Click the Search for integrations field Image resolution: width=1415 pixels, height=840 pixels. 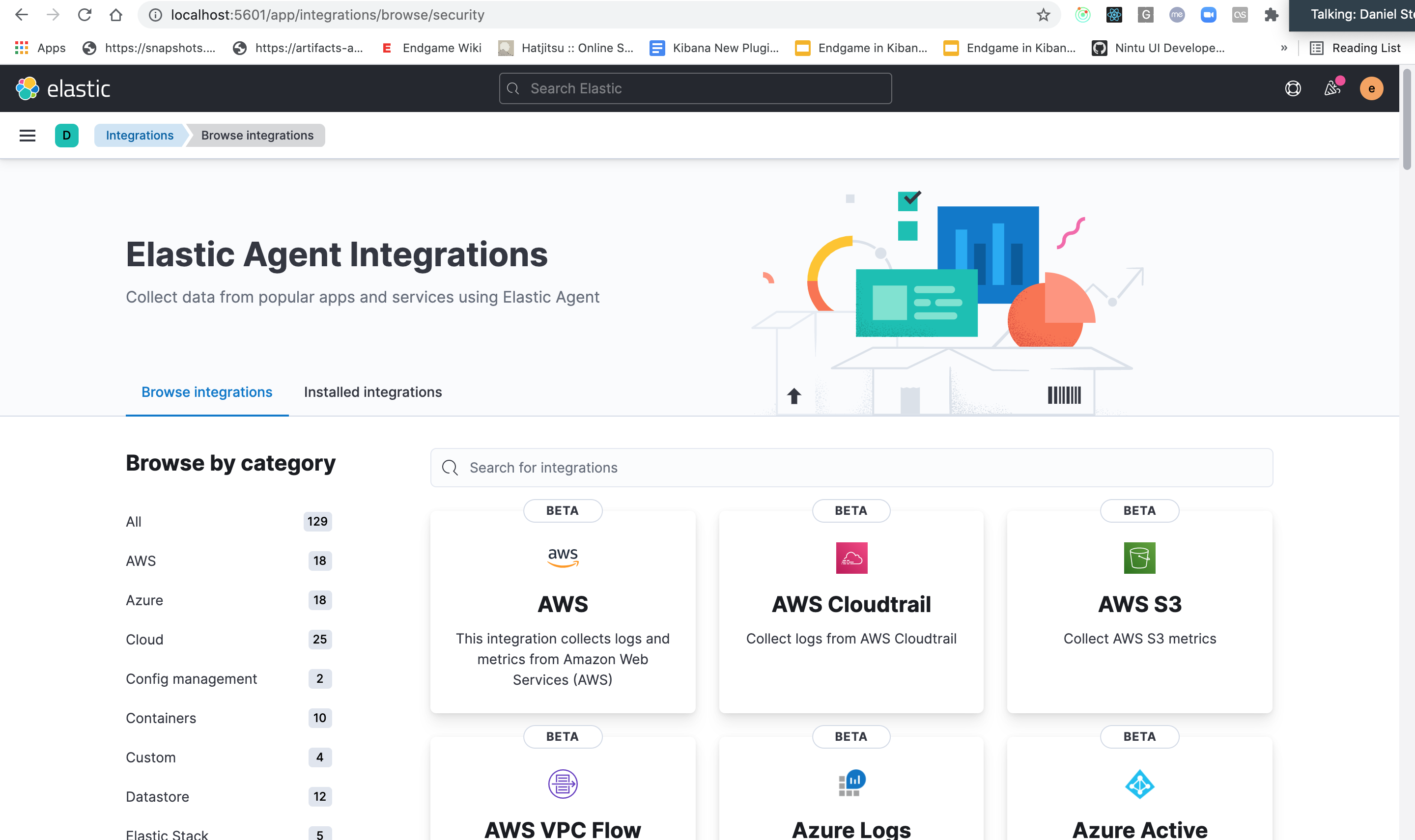coord(850,468)
